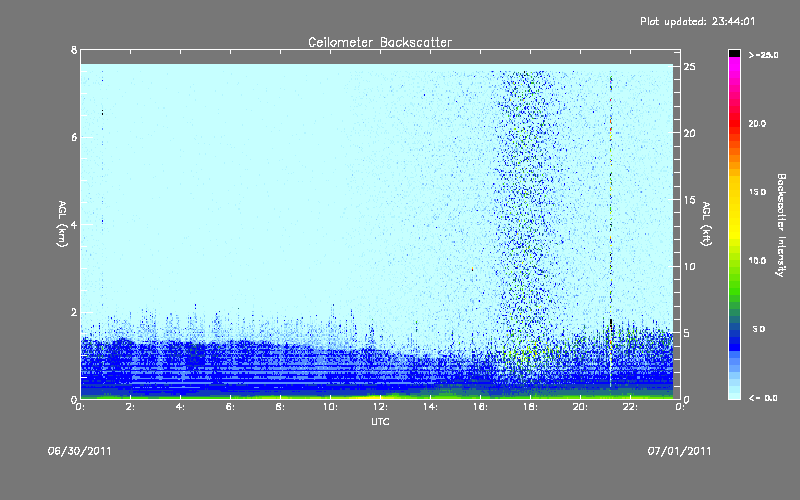The image size is (800, 500).
Task: Click the 4 tick on the km axis
Action: point(74,224)
